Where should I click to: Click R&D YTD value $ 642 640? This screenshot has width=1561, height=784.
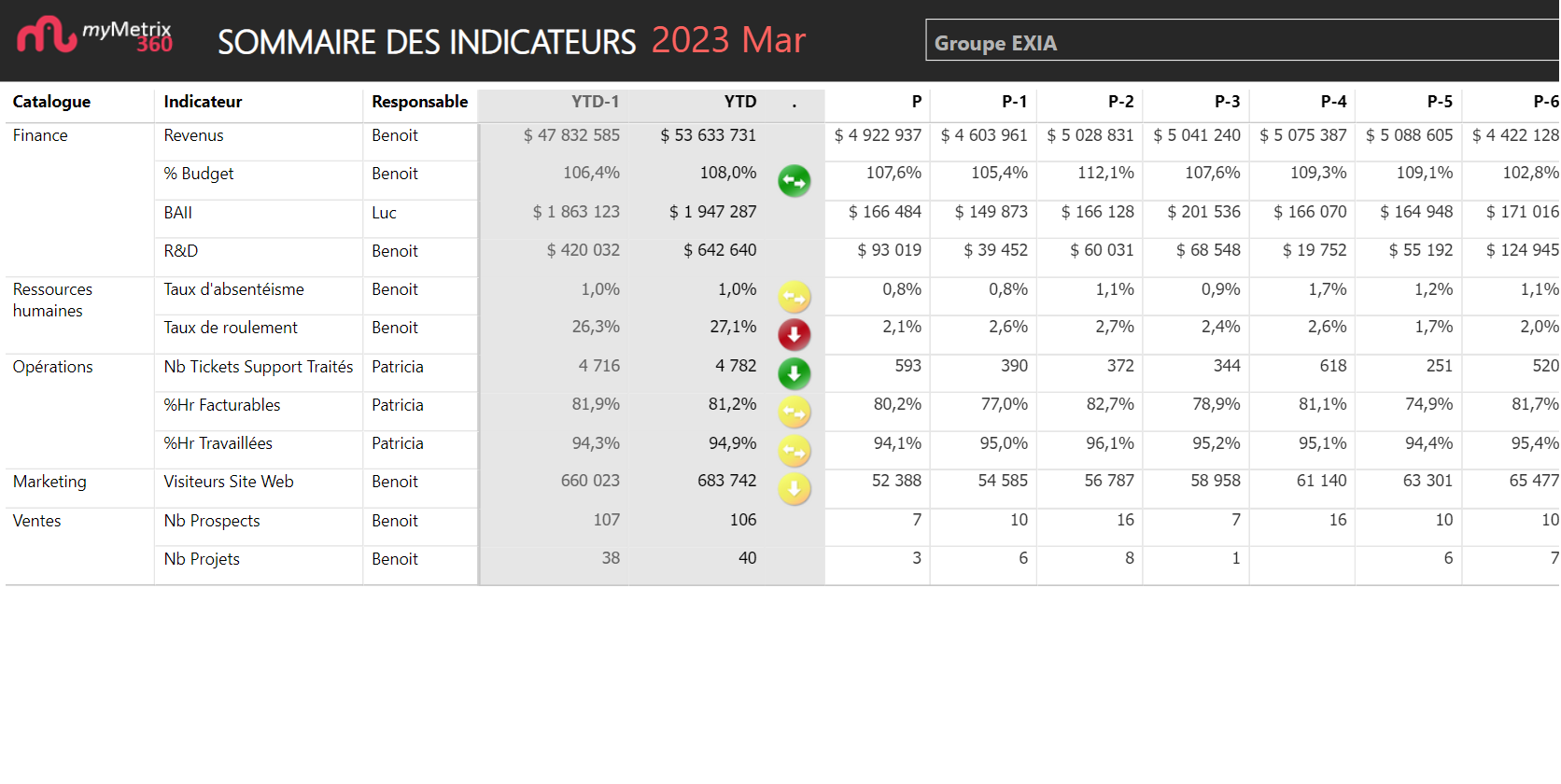720,250
